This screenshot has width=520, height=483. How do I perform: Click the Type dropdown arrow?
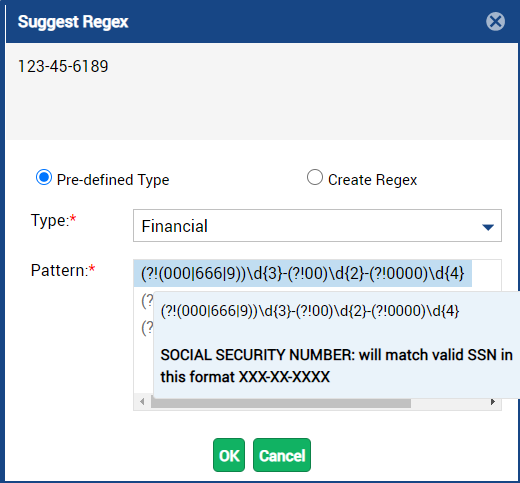point(488,227)
